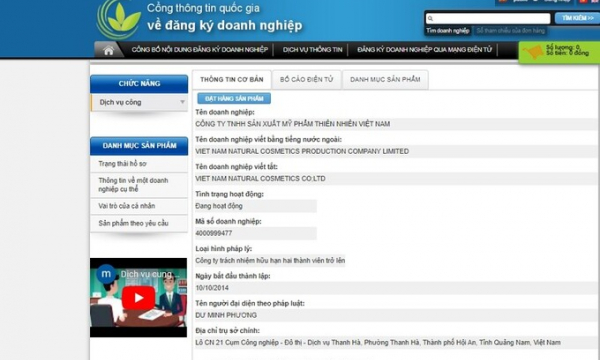This screenshot has height=360, width=600.
Task: Open Dịch vụ thông tin menu
Action: click(312, 50)
